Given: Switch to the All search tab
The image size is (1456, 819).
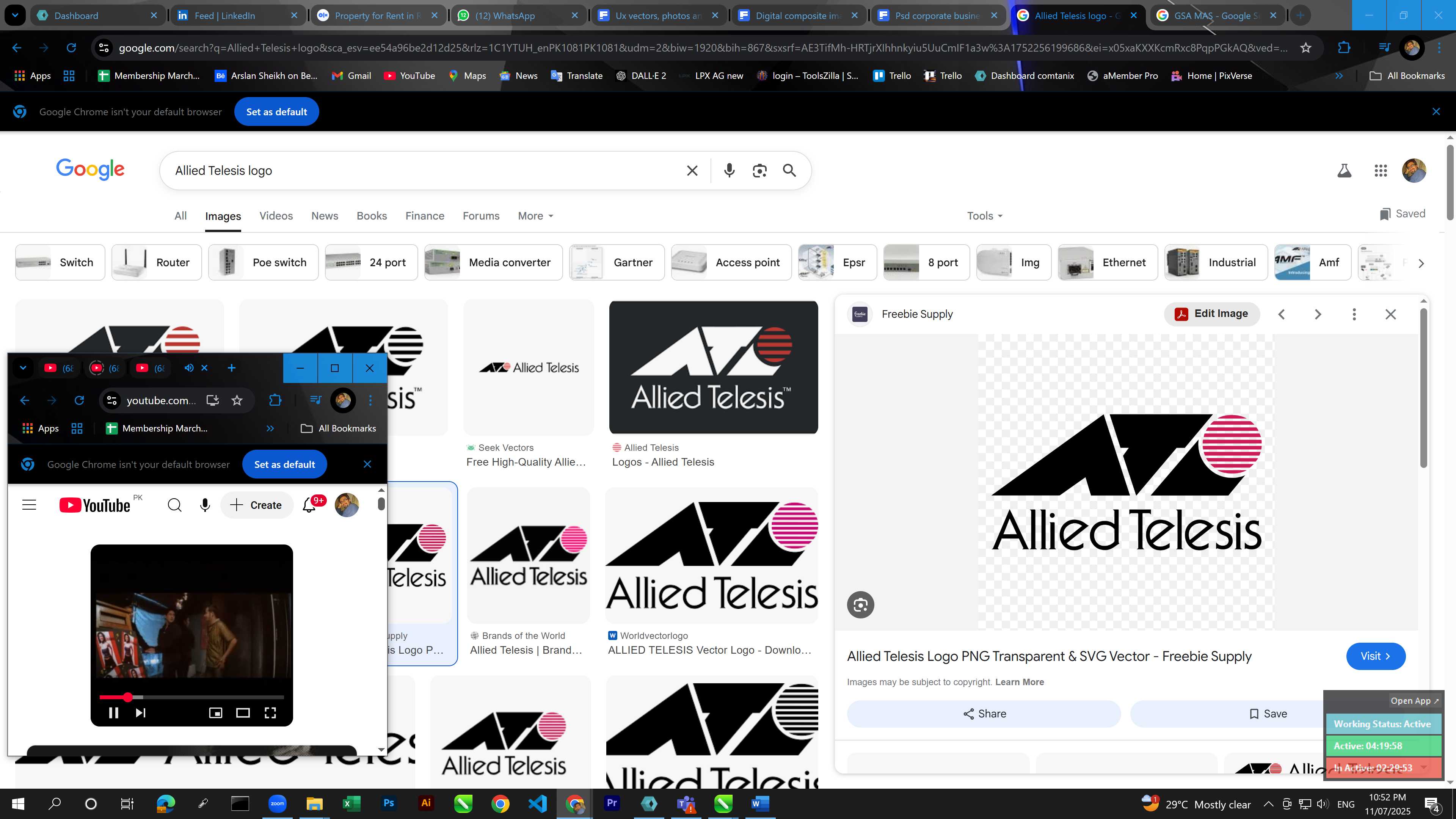Looking at the screenshot, I should coord(180,216).
